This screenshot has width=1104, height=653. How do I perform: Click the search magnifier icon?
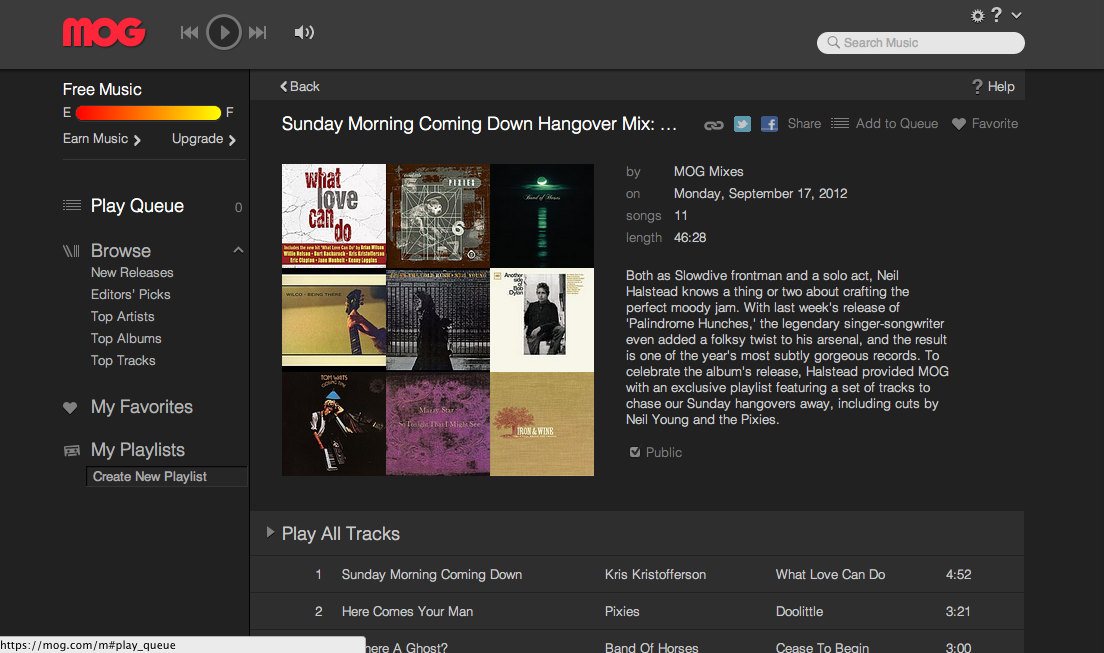pyautogui.click(x=833, y=43)
